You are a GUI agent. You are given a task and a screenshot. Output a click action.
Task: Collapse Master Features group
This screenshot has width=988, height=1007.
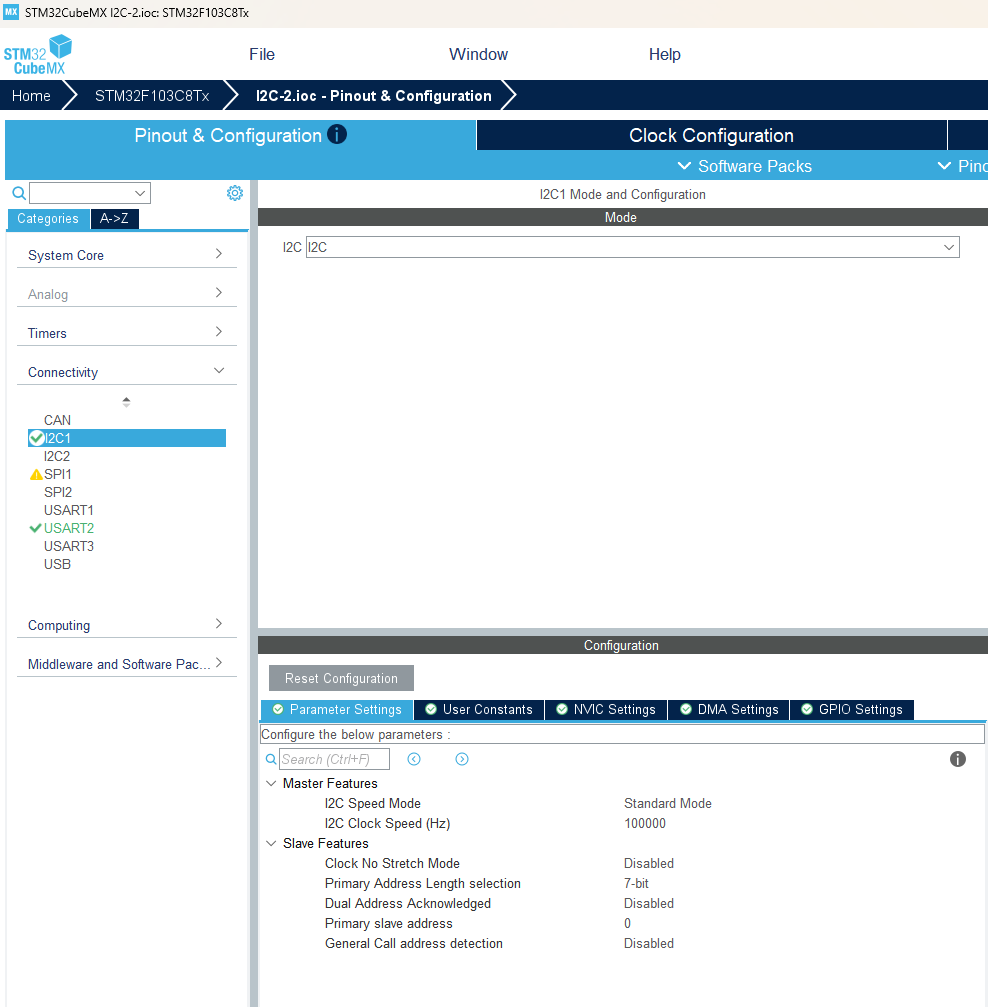coord(271,784)
